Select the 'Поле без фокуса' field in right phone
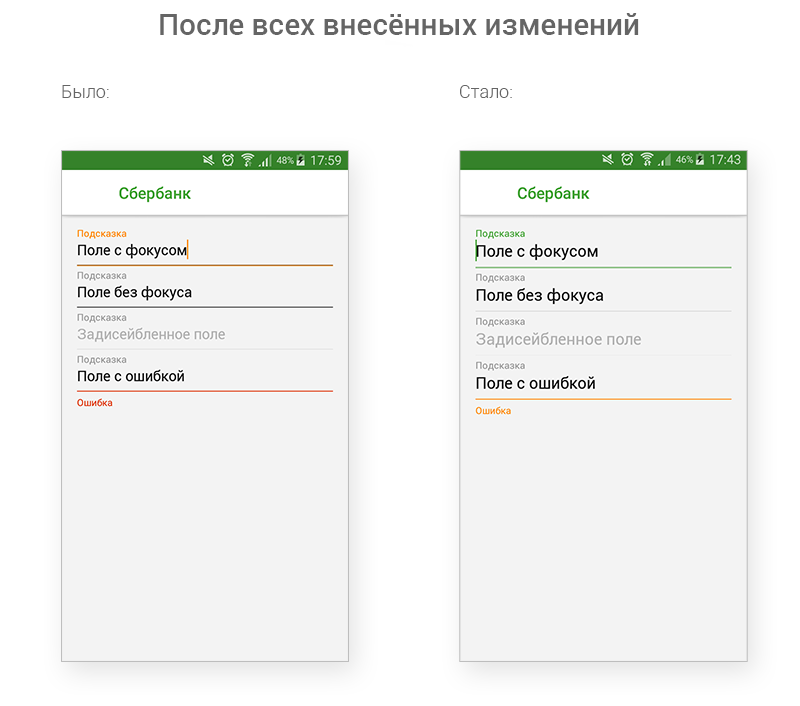Screen dimensions: 800x706 click(x=603, y=295)
